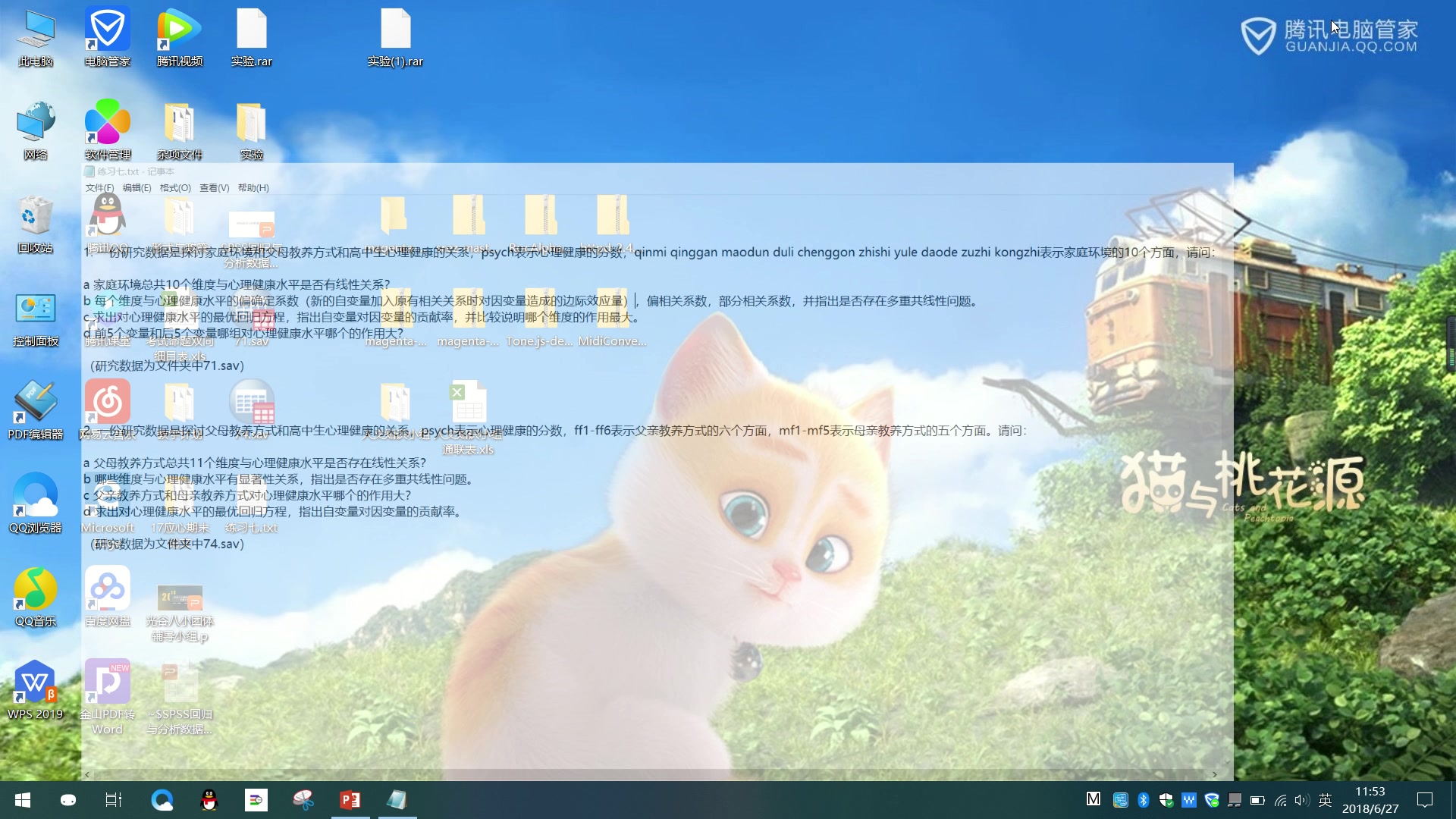This screenshot has height=819, width=1456.
Task: Open Cortana chat bubble on taskbar
Action: 68,800
